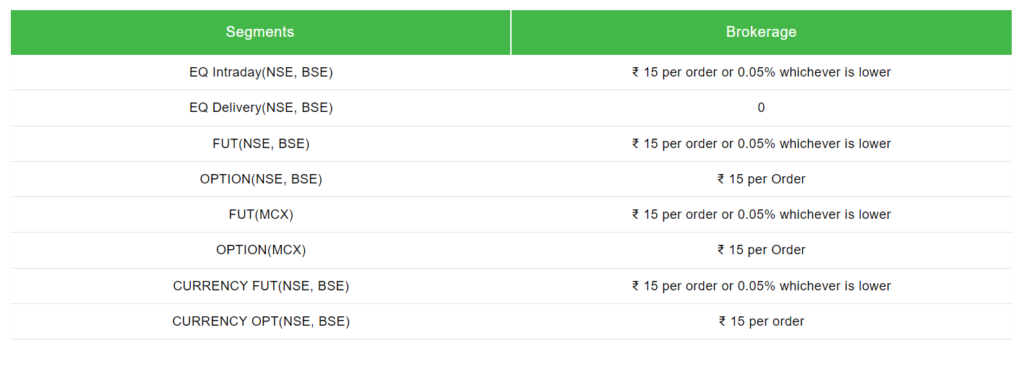1024x390 pixels.
Task: Select the FUT(NSE, BSE) brokerage value
Action: [x=761, y=144]
